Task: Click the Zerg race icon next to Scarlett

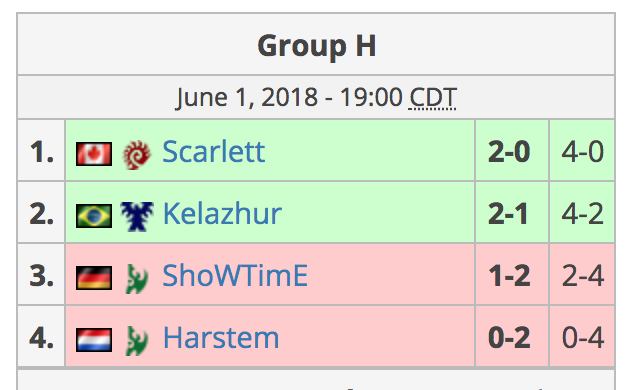Action: click(x=137, y=155)
